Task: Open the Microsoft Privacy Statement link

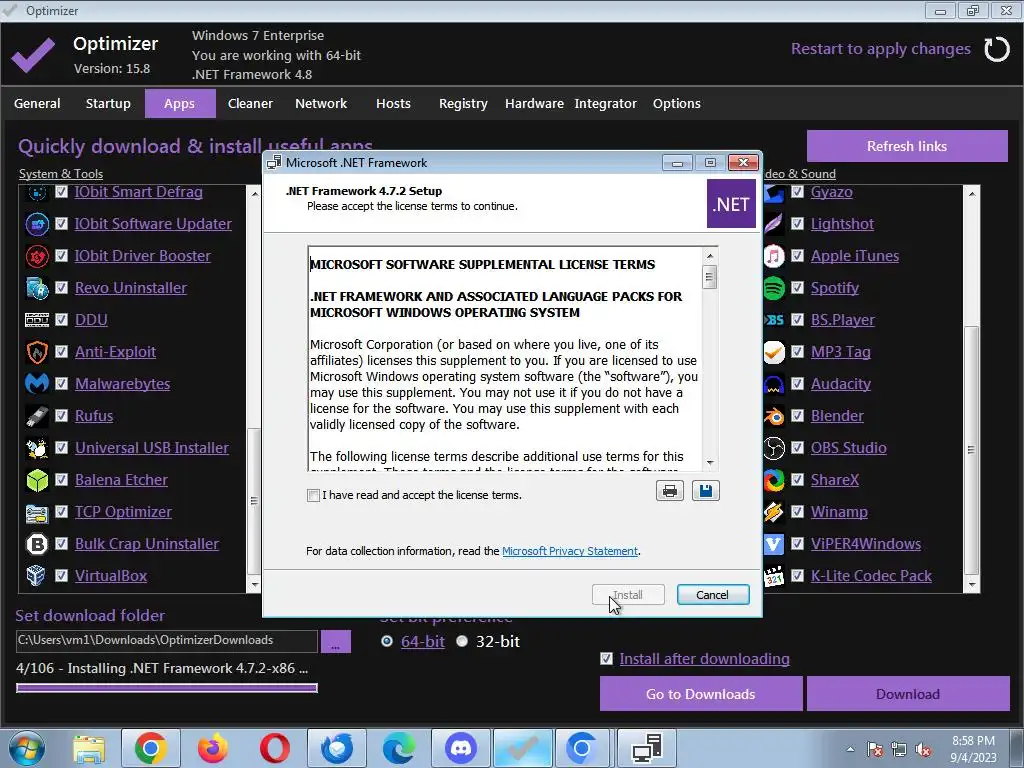Action: pyautogui.click(x=569, y=551)
